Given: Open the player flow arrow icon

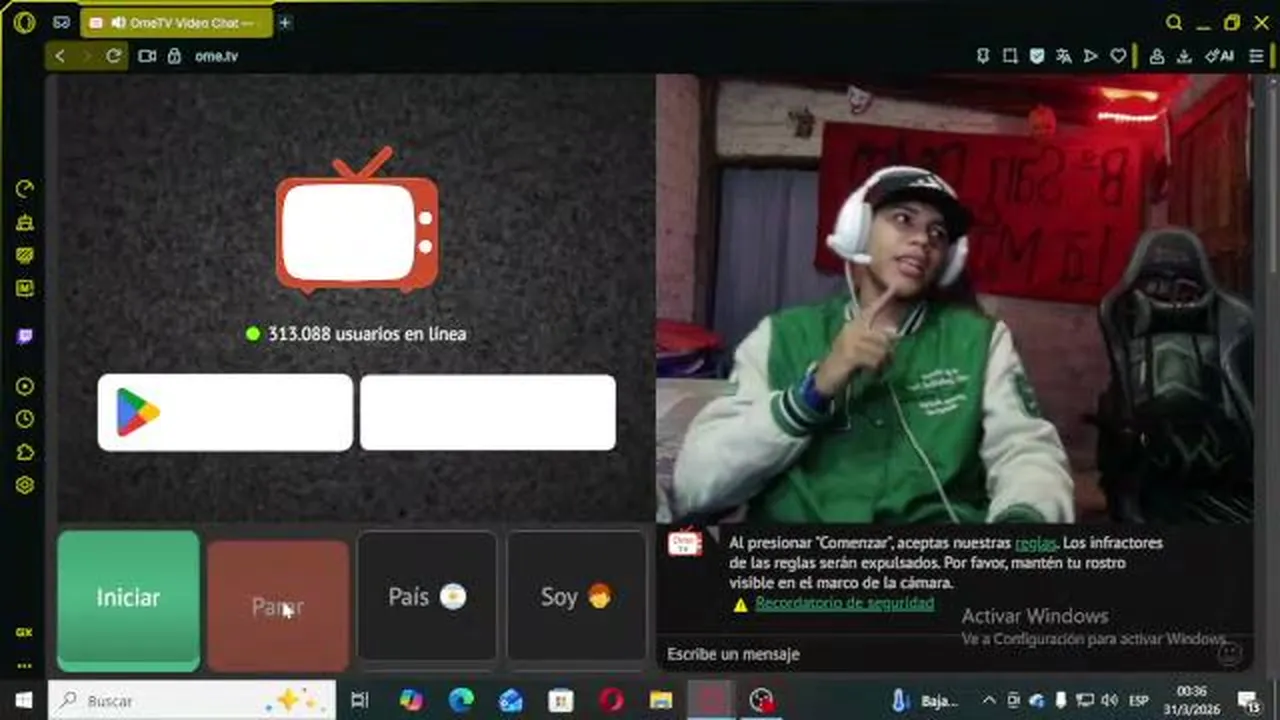Looking at the screenshot, I should (x=1091, y=56).
